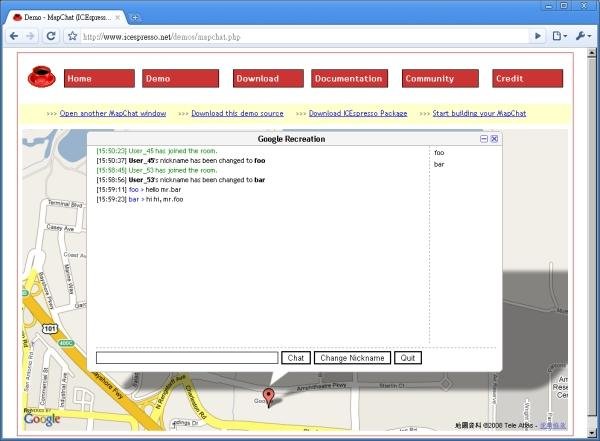Go back with the browser back arrow

click(14, 36)
